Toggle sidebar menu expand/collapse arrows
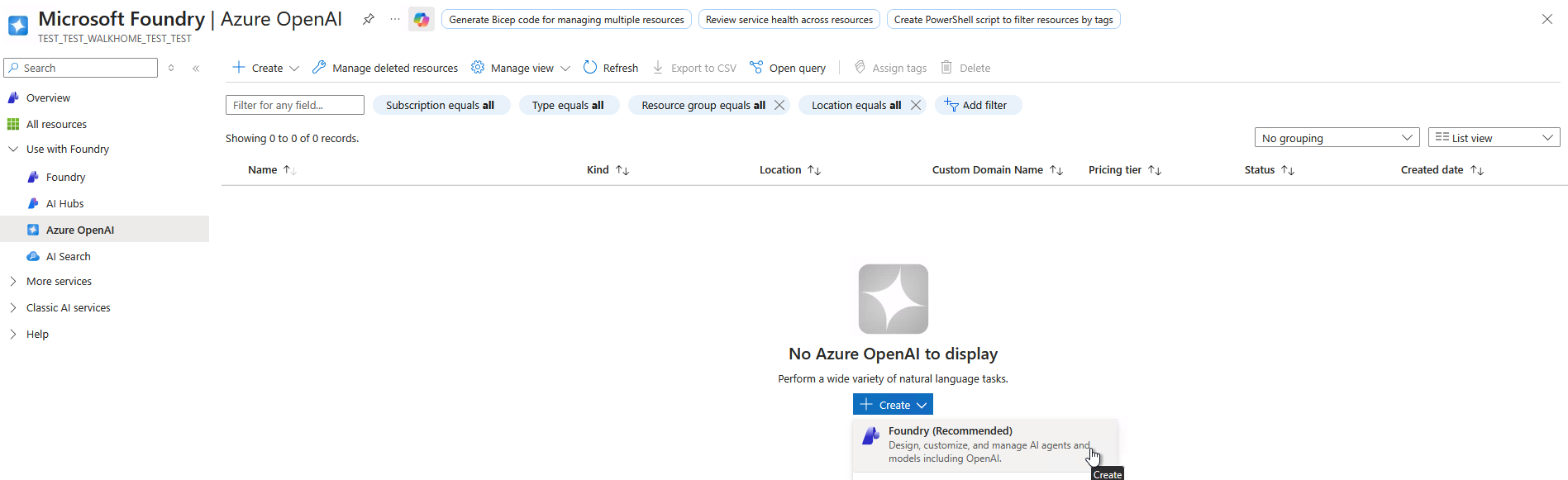 pyautogui.click(x=171, y=69)
